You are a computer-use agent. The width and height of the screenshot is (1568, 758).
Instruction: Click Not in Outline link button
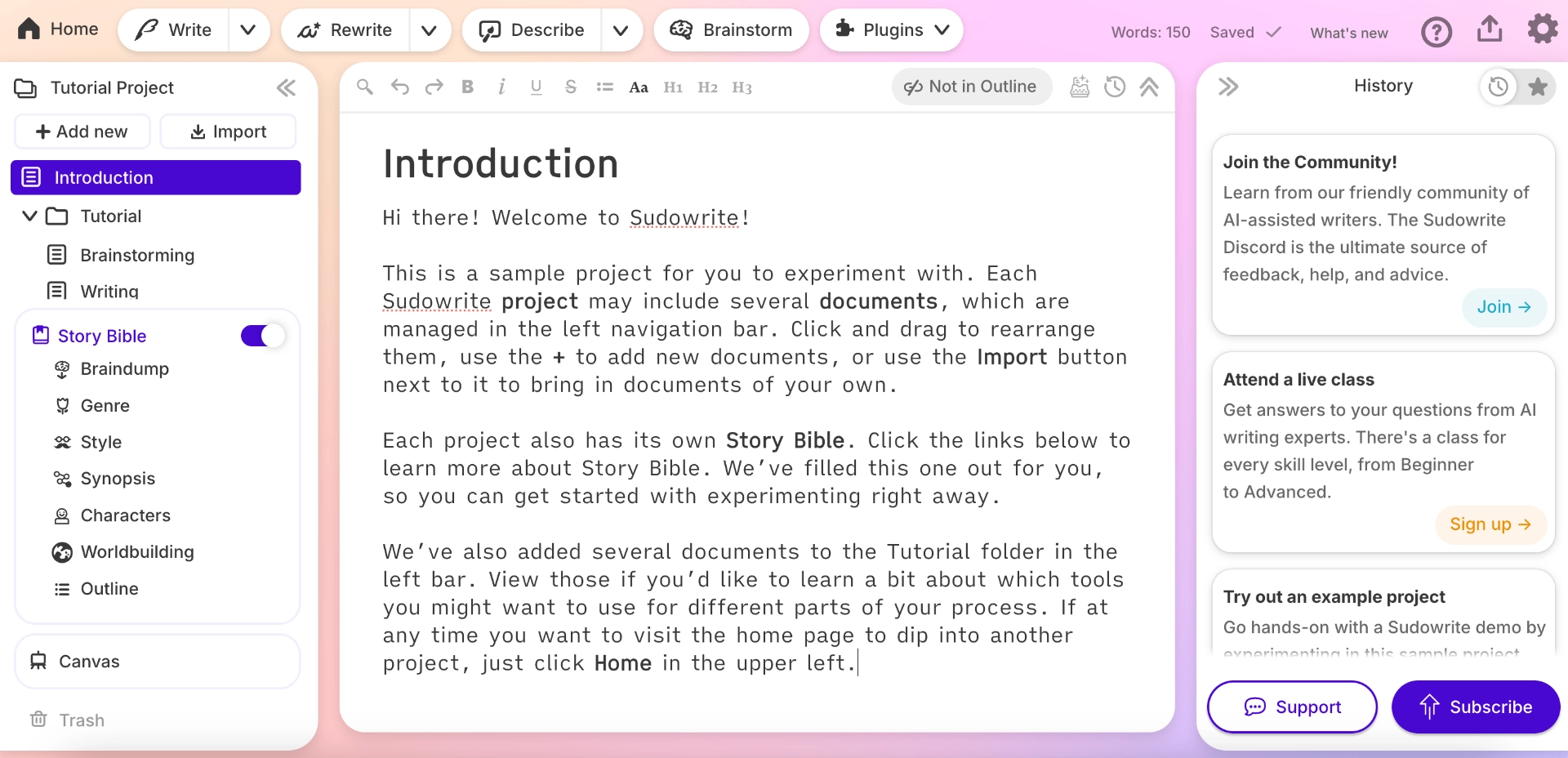click(x=971, y=87)
